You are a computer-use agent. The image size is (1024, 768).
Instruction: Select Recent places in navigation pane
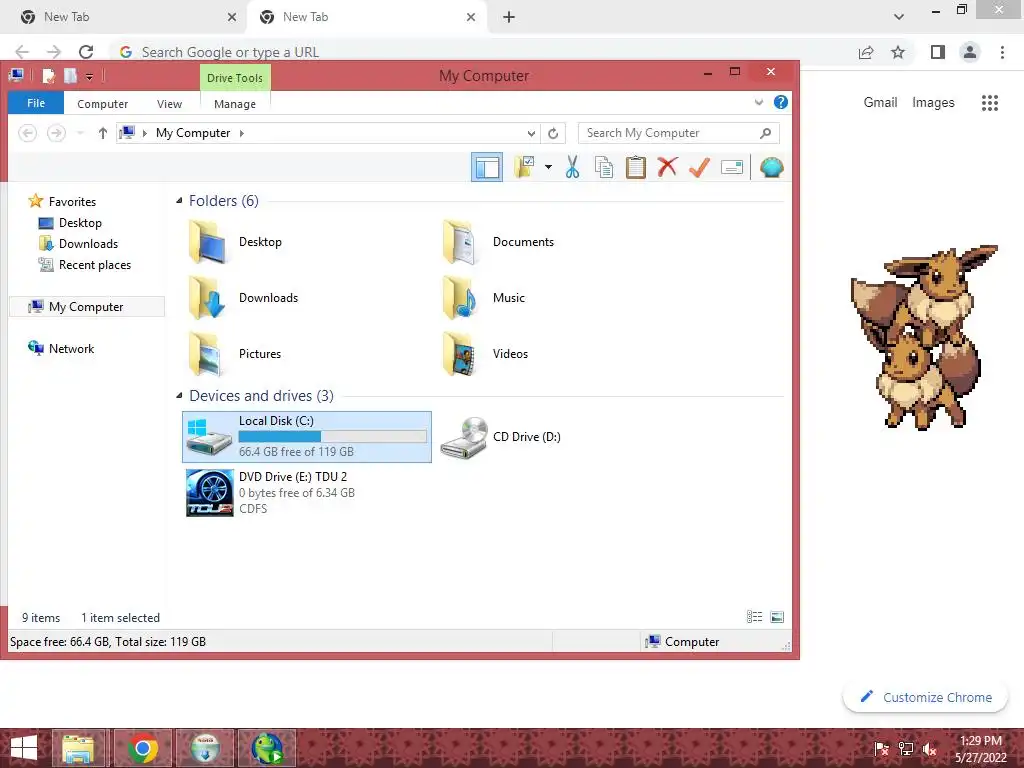(85, 264)
